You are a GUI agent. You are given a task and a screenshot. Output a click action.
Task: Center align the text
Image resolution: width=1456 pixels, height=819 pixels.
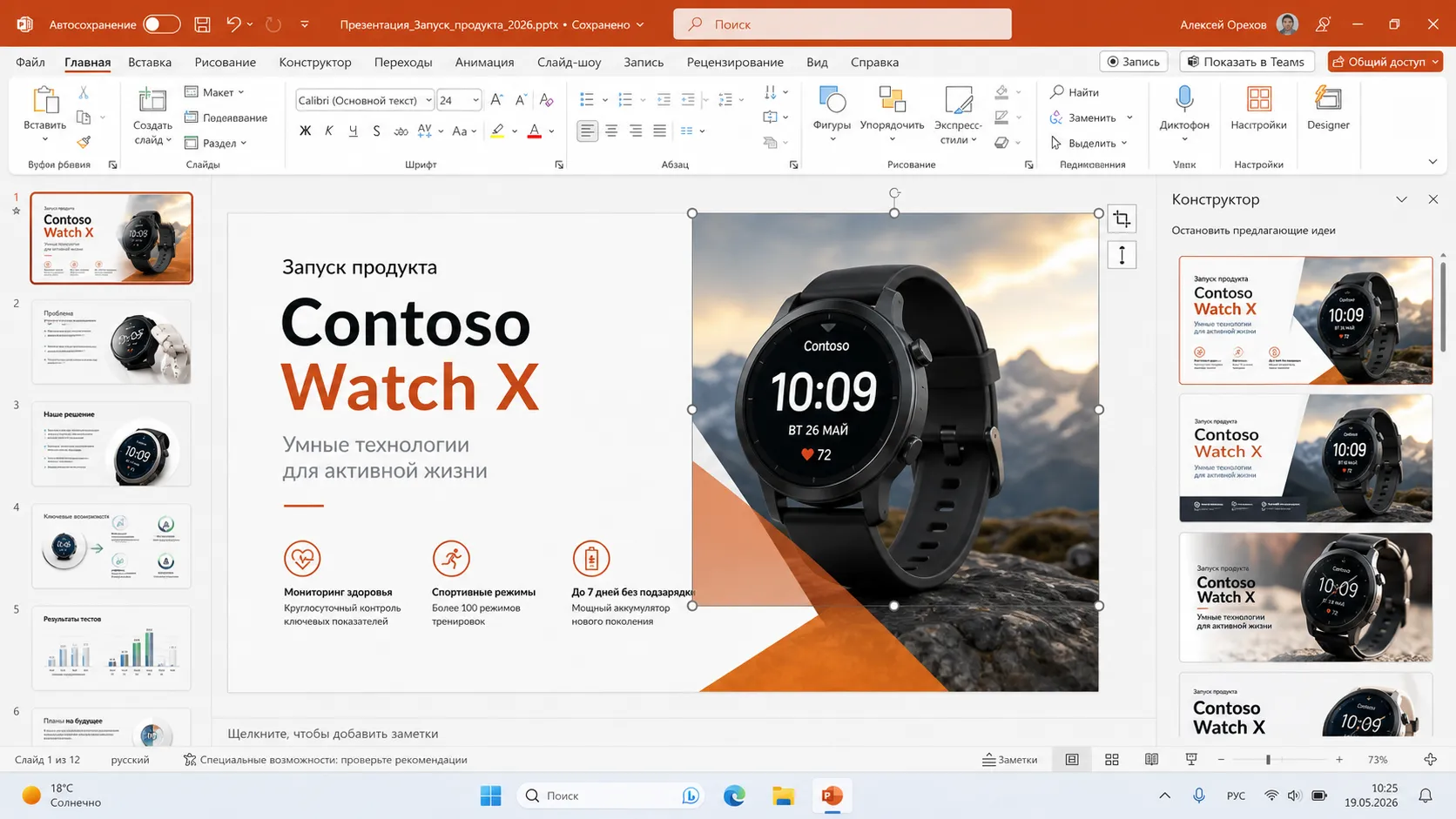[x=611, y=131]
